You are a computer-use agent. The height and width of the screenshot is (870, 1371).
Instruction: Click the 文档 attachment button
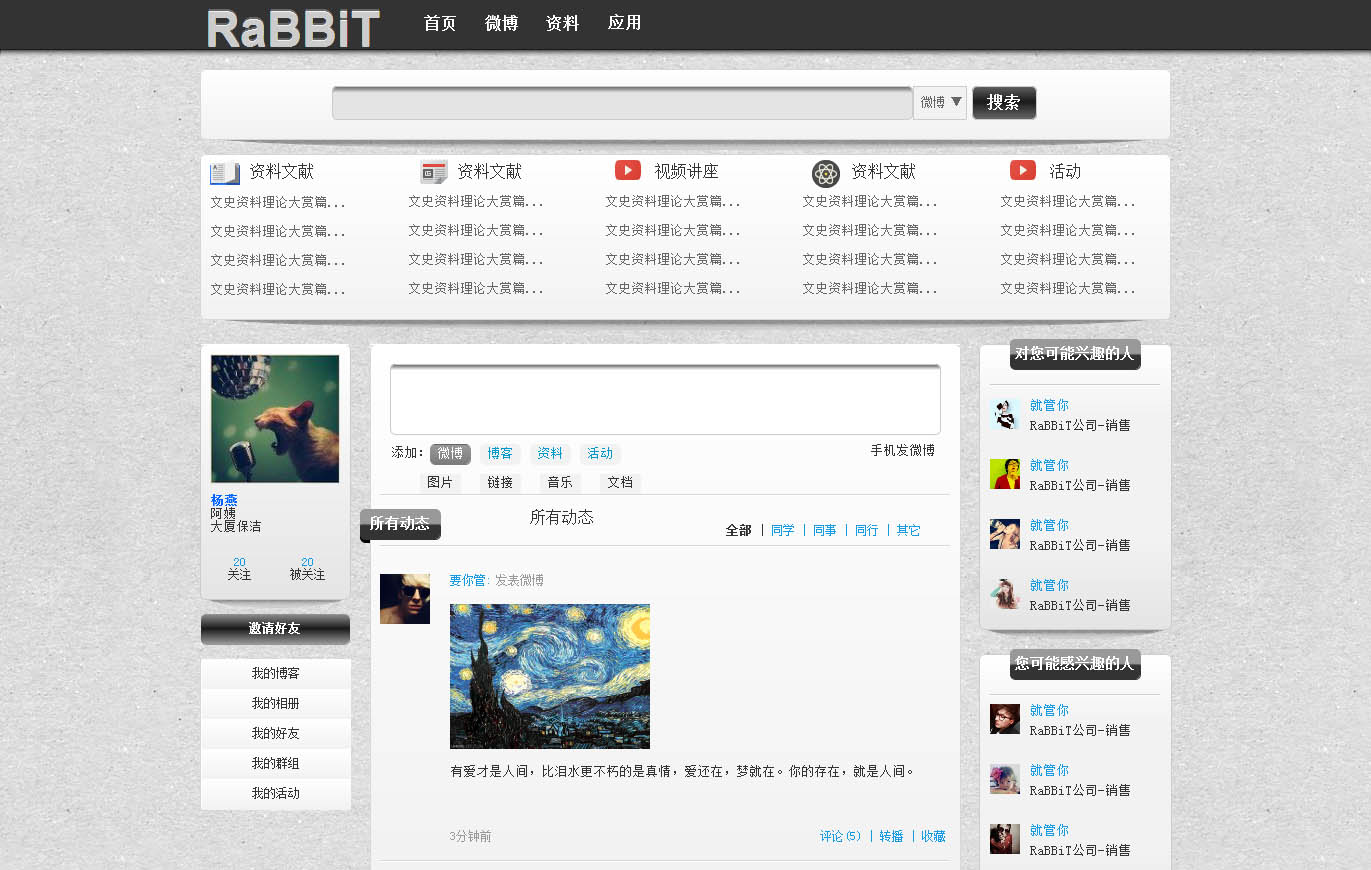tap(620, 483)
